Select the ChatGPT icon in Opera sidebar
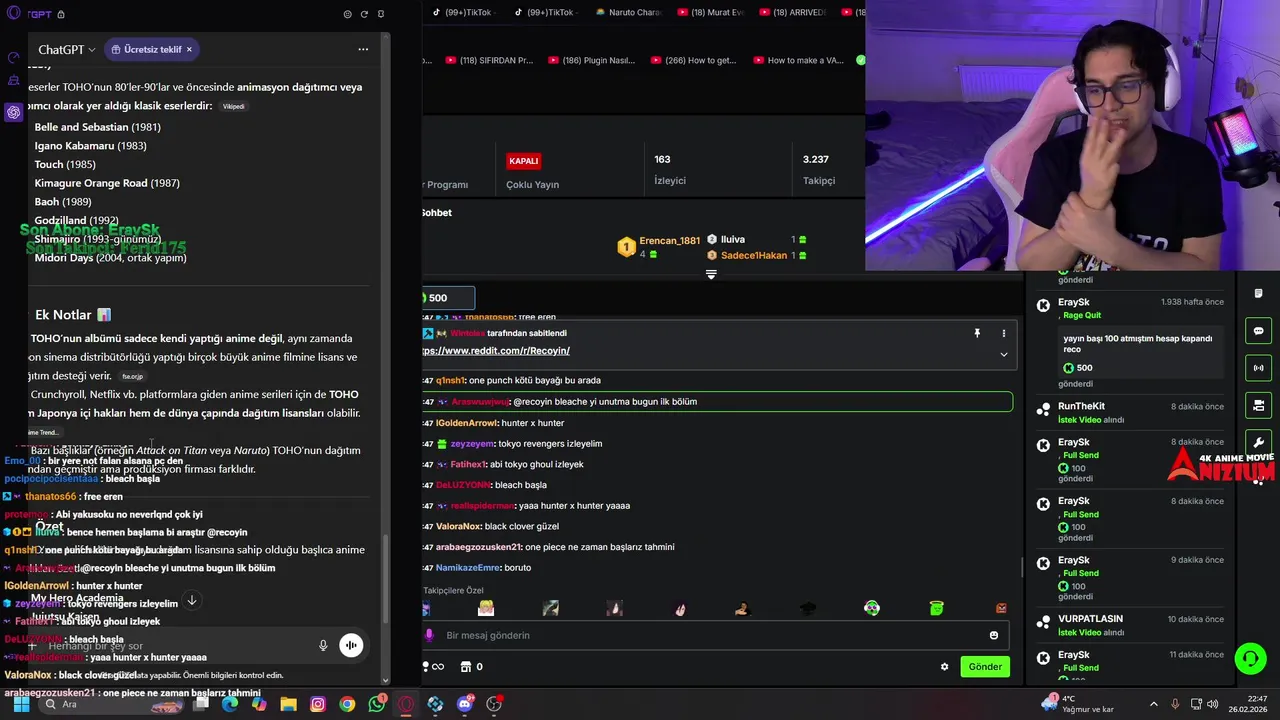Viewport: 1280px width, 720px height. click(14, 112)
